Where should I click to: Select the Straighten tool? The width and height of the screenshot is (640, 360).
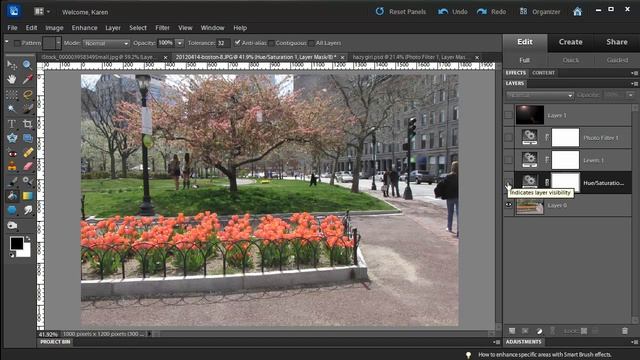click(x=27, y=138)
